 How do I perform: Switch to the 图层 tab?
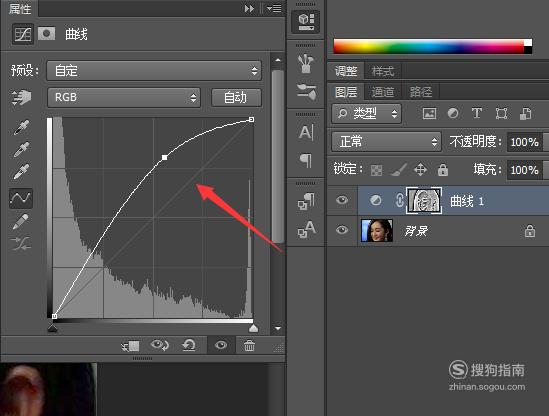pos(346,92)
